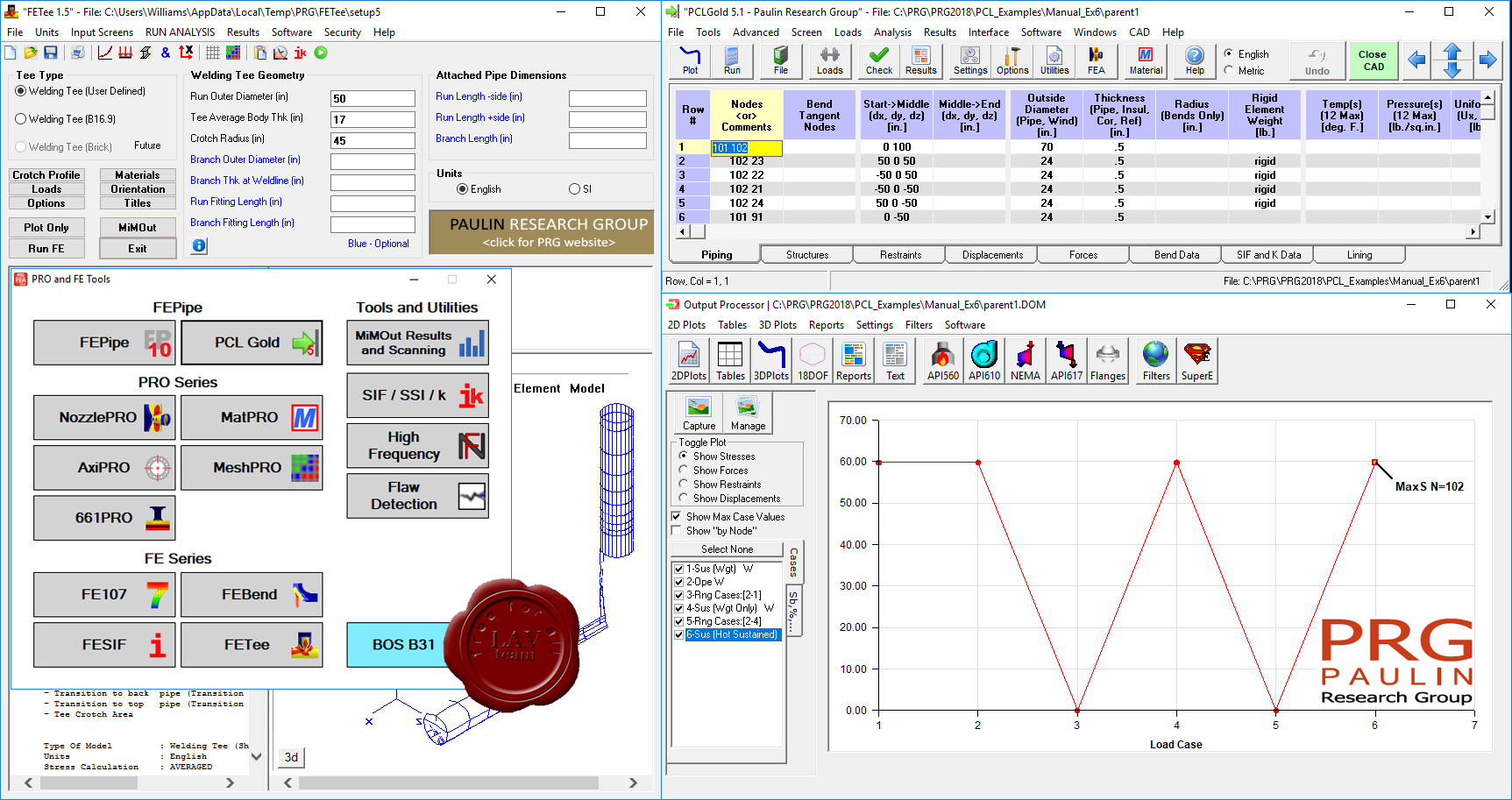The width and height of the screenshot is (1512, 800).
Task: Click Close CAD button in PCLGold
Action: 1373,60
